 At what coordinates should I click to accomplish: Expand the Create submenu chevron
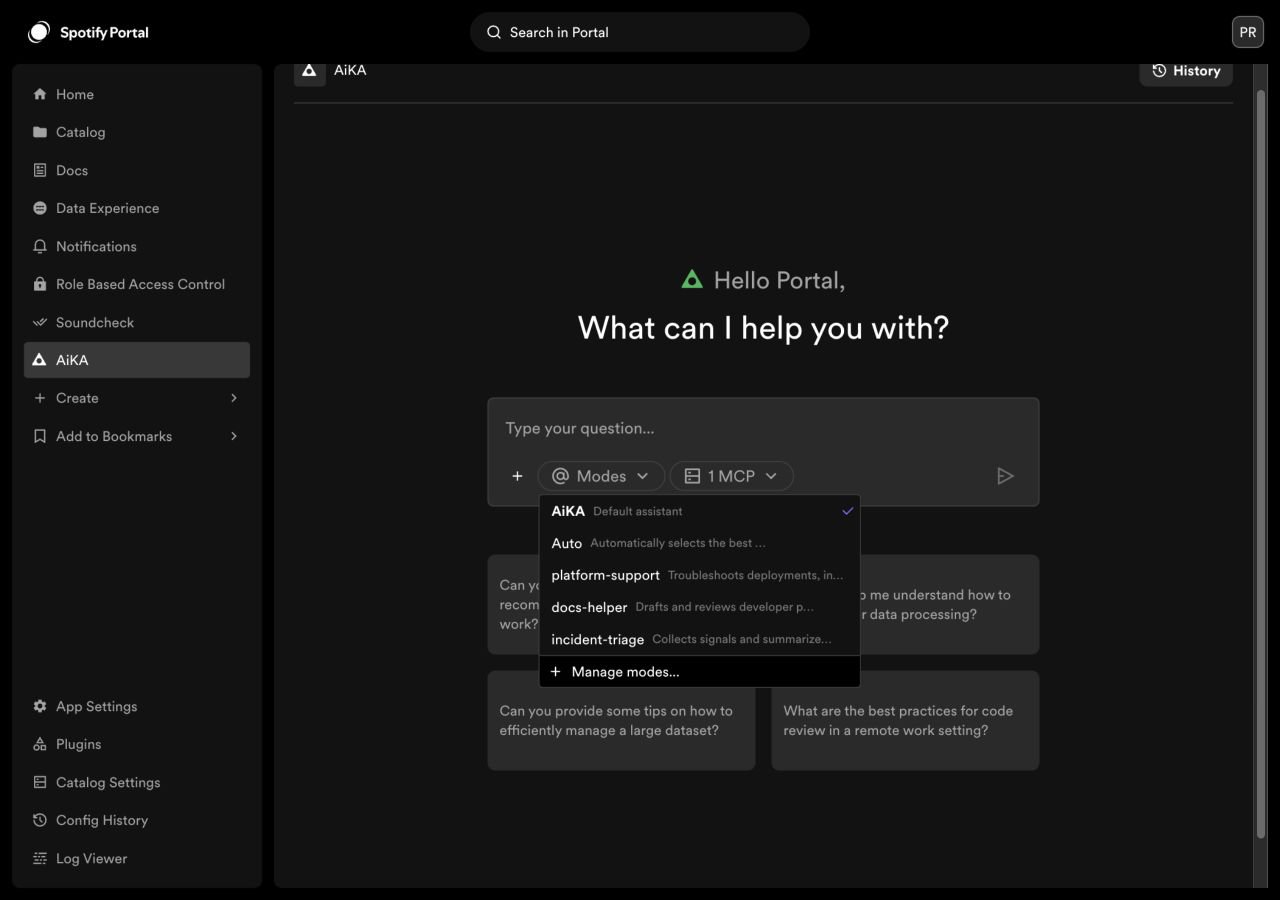tap(234, 398)
